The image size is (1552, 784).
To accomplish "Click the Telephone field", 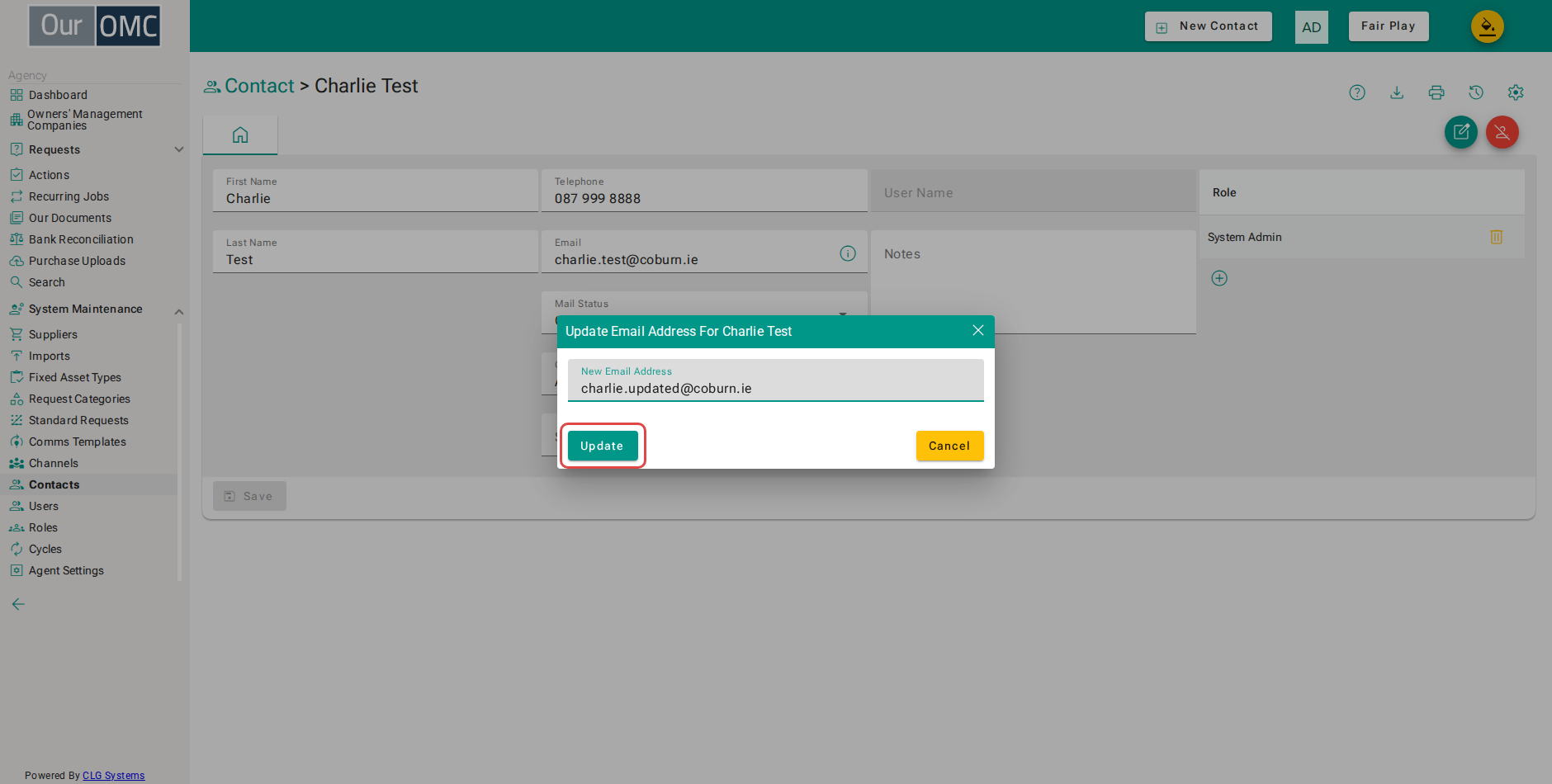I will [704, 191].
